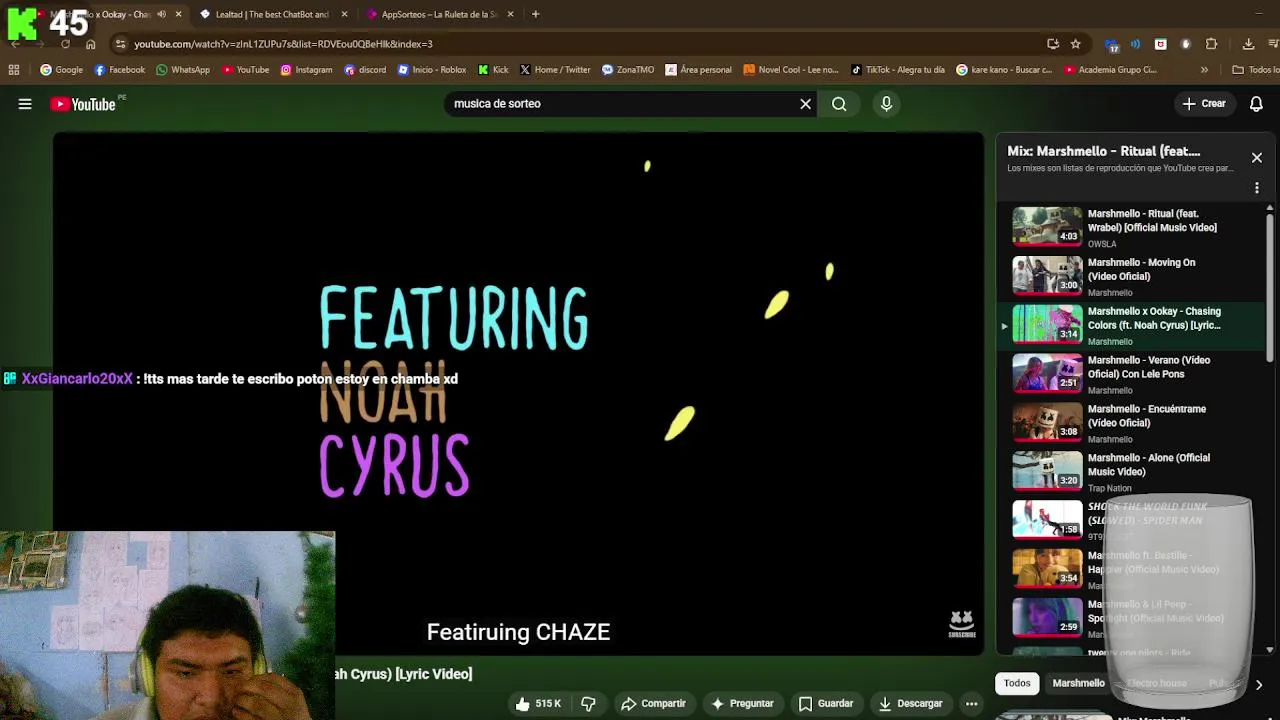
Task: Go to the browser home button
Action: (x=90, y=44)
